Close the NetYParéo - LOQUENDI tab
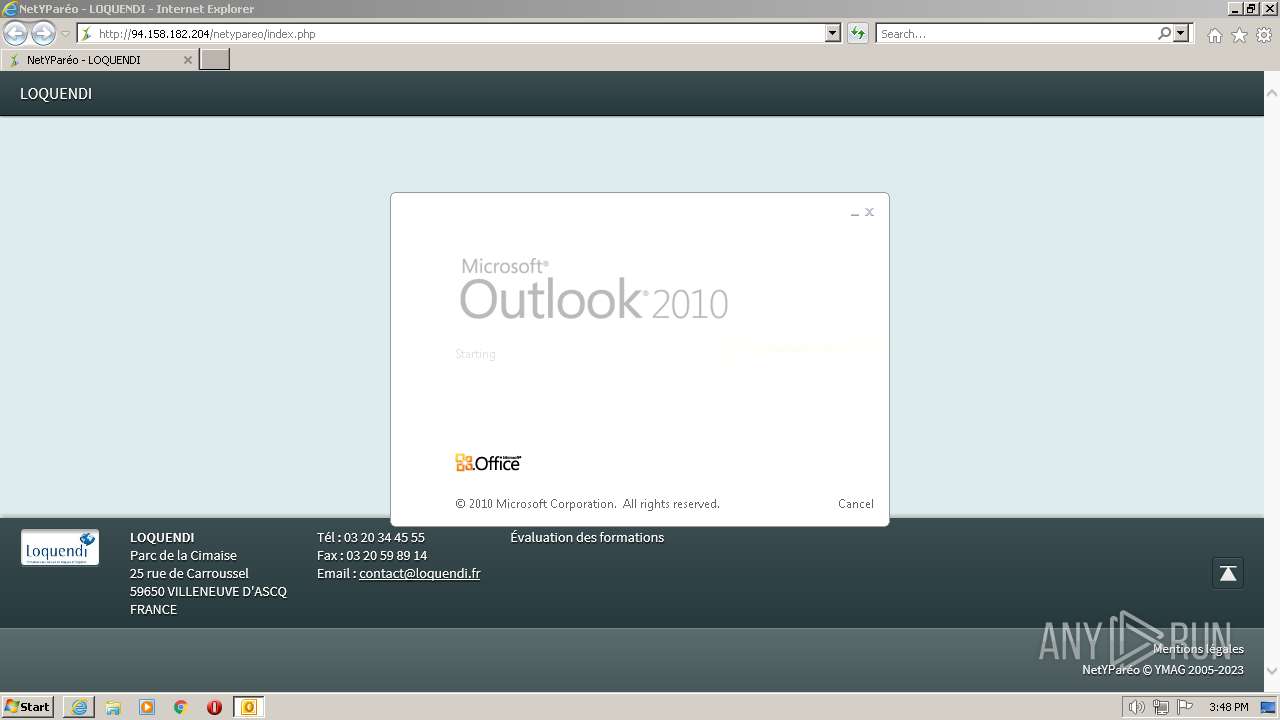This screenshot has width=1280, height=720. click(187, 60)
